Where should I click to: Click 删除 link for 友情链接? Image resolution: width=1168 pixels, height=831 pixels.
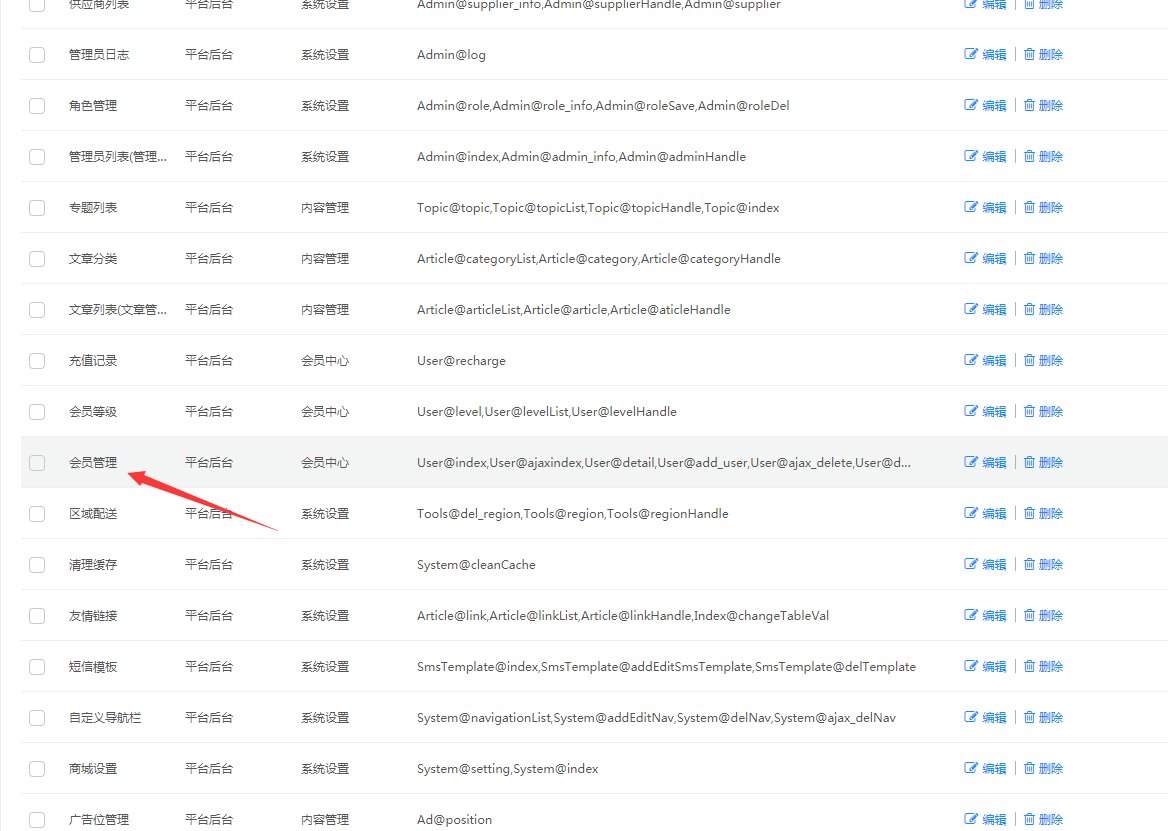click(1050, 616)
